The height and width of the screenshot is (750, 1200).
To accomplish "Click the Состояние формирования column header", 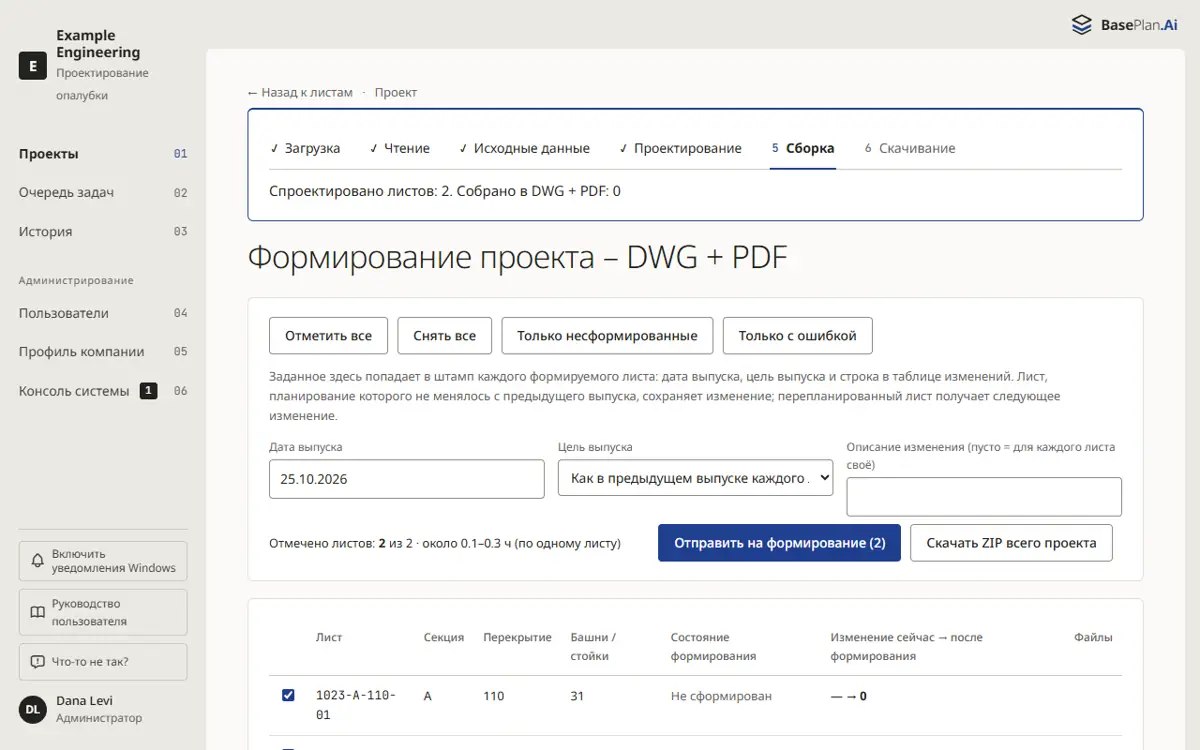I will point(713,646).
